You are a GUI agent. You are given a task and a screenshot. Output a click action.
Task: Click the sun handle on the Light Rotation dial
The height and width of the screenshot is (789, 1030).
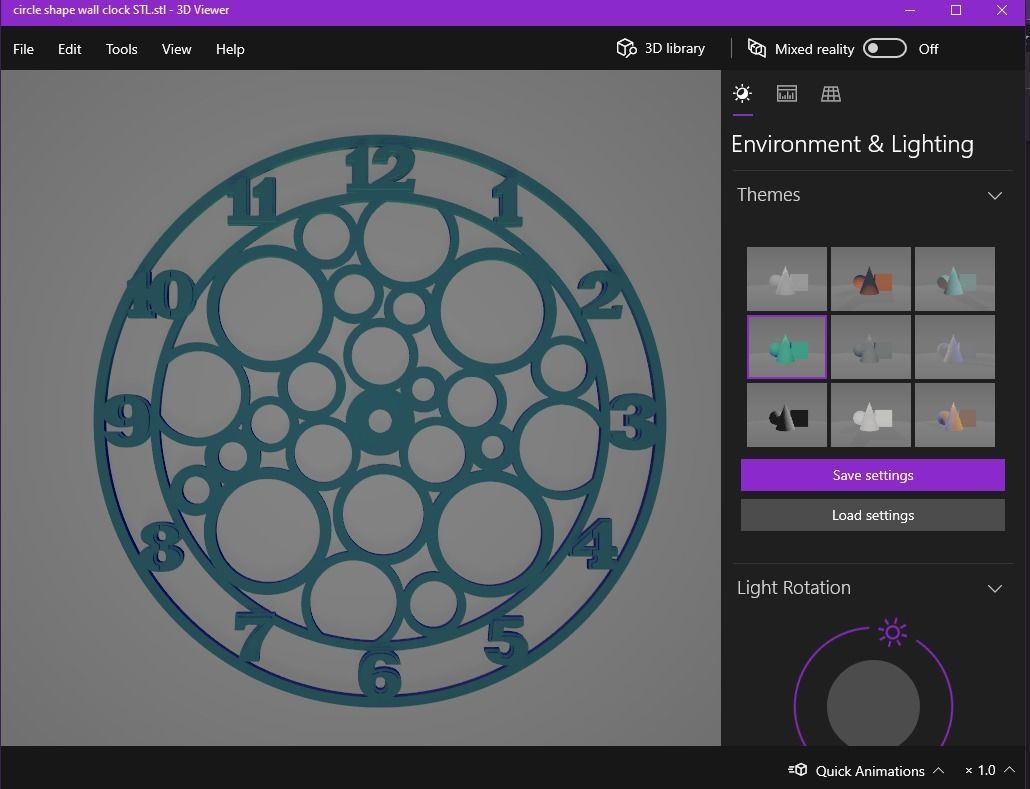pos(890,632)
